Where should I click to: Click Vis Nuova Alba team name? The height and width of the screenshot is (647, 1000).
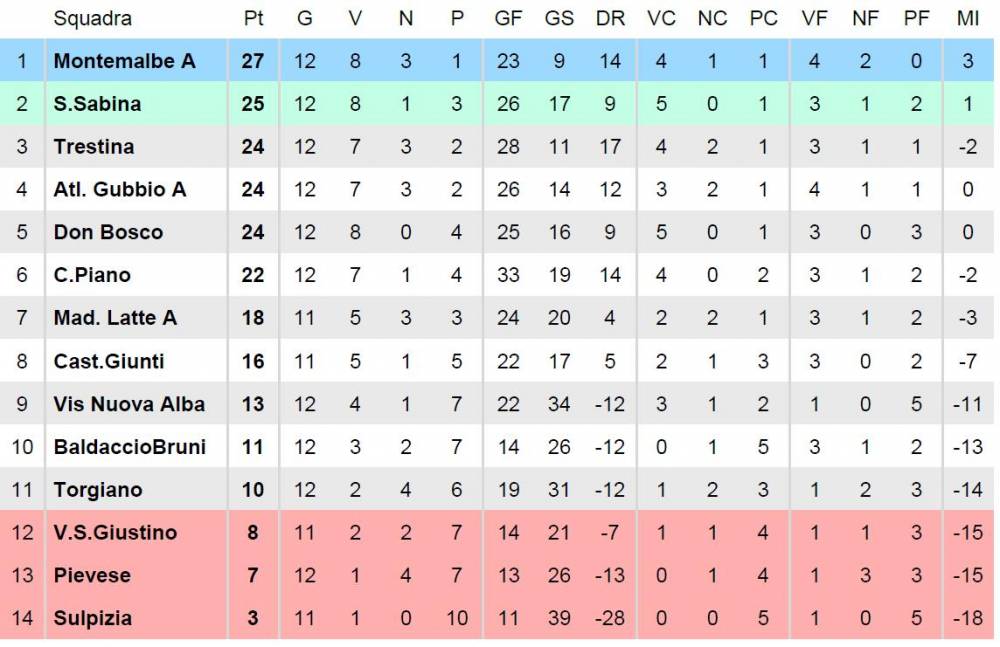point(129,404)
